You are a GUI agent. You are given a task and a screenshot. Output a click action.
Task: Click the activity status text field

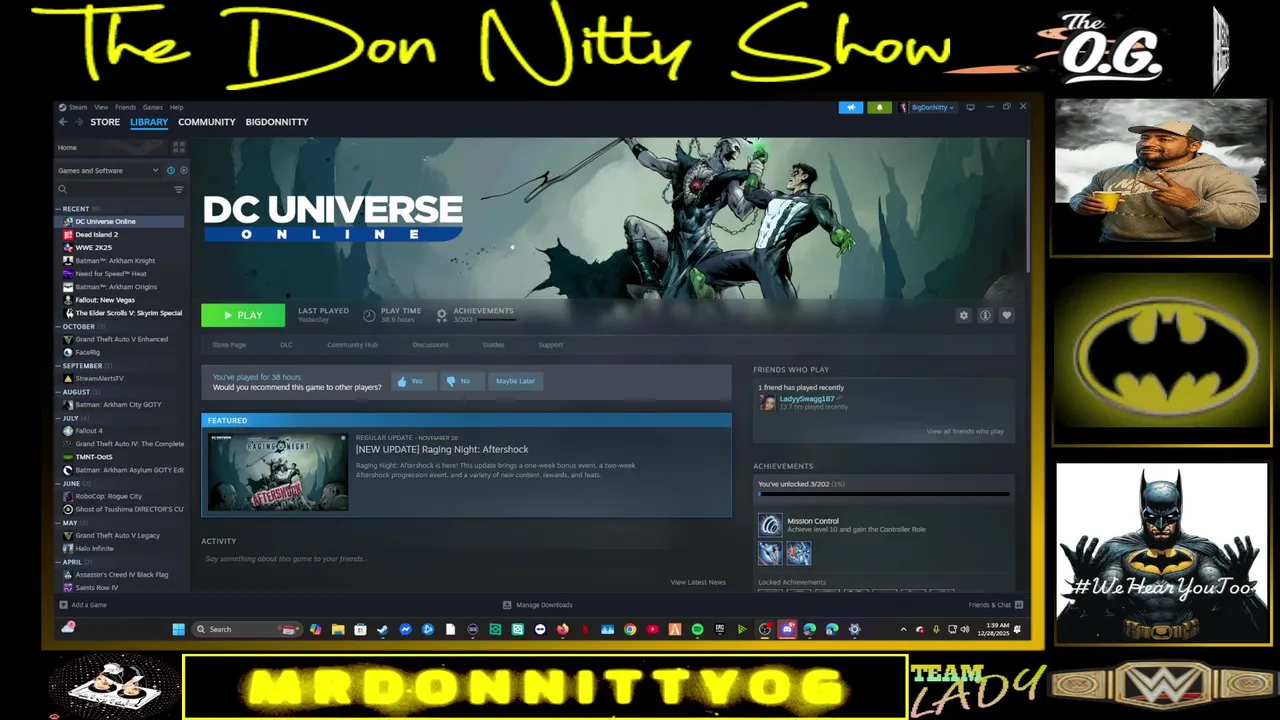click(466, 559)
